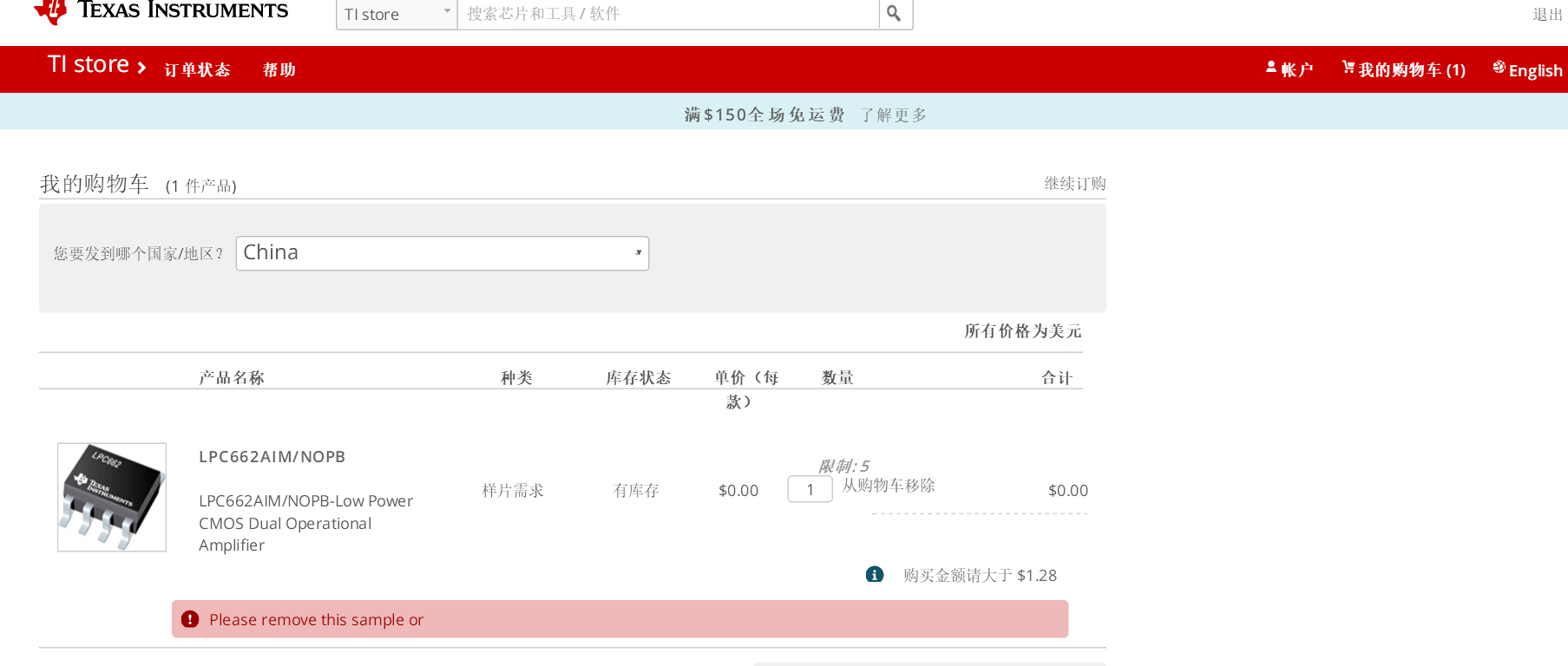Click the (1 件产品) item count text
The width and height of the screenshot is (1568, 666).
(201, 186)
